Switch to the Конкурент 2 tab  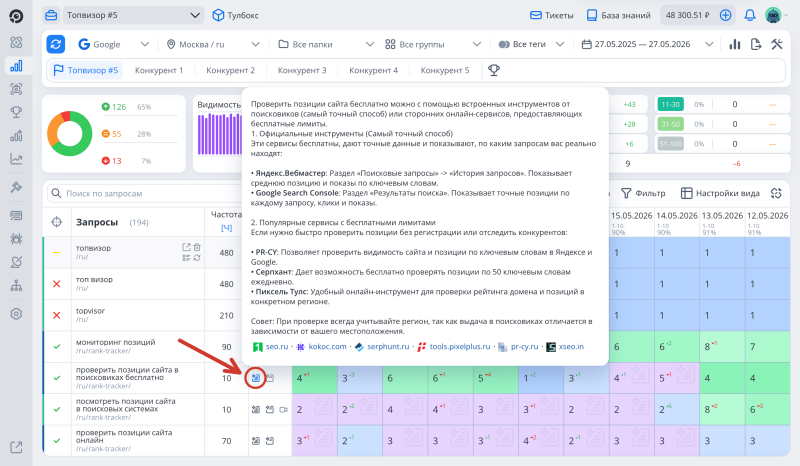pos(230,70)
